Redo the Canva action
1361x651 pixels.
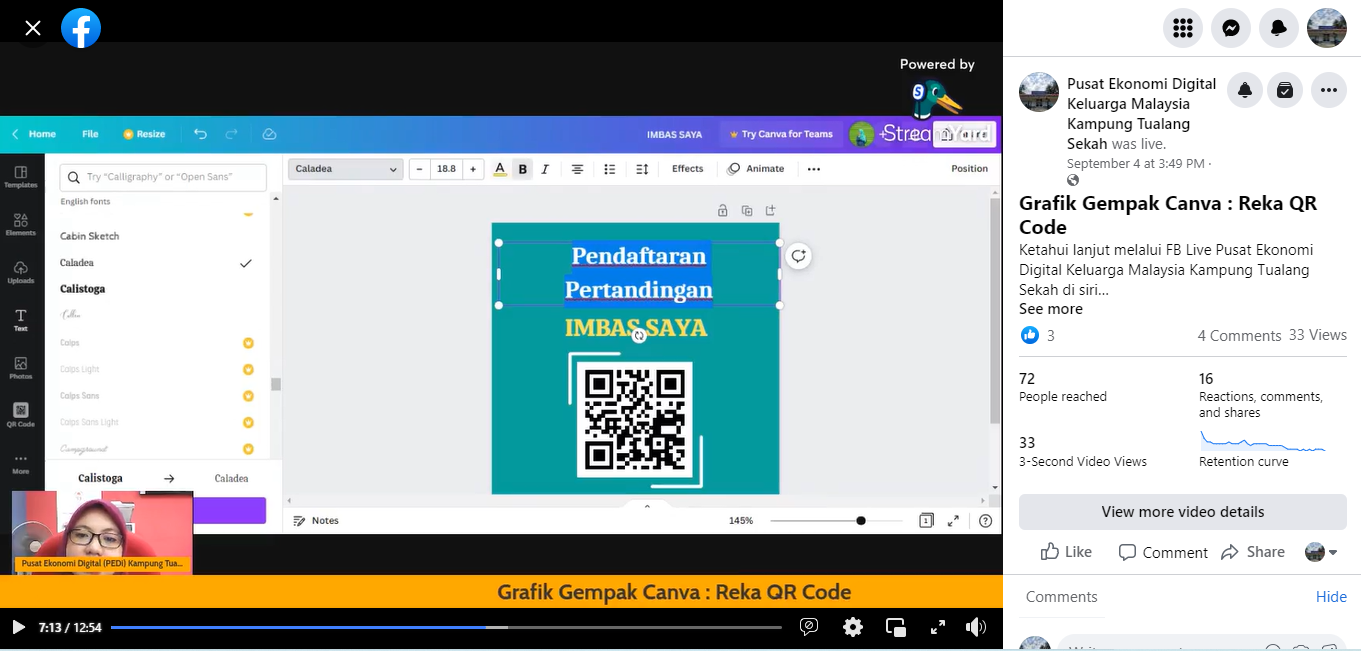pyautogui.click(x=232, y=134)
